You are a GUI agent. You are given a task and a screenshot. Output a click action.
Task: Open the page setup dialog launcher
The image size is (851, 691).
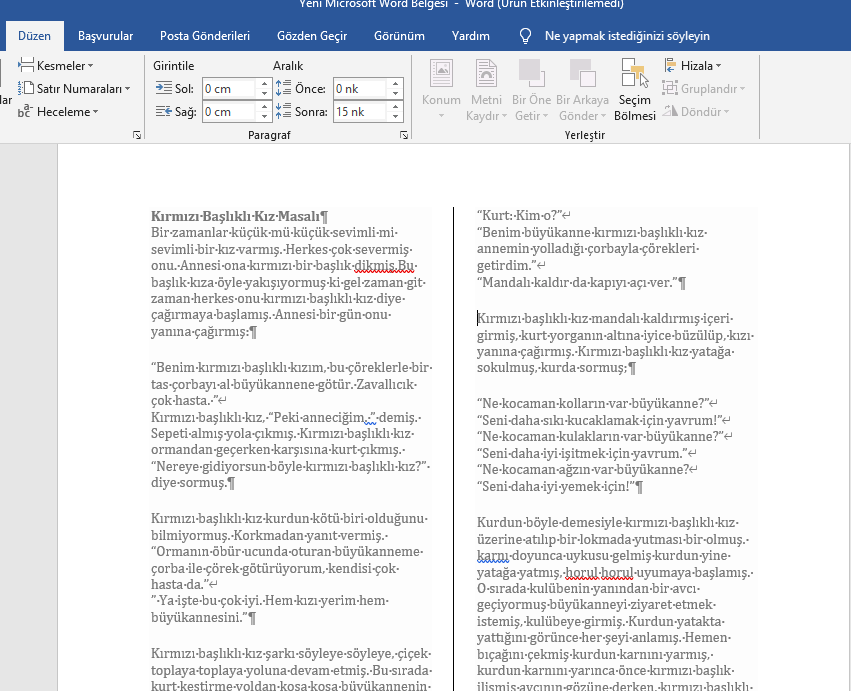click(x=136, y=134)
